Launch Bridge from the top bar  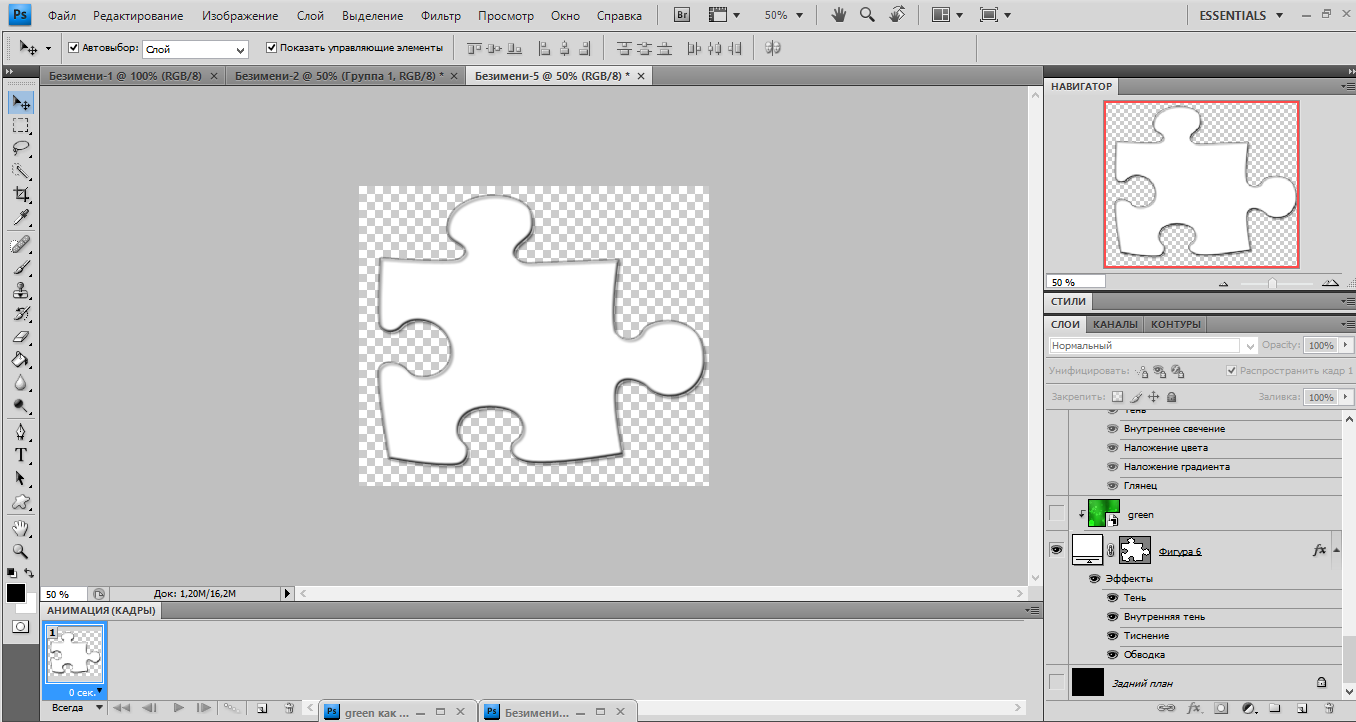click(x=682, y=16)
